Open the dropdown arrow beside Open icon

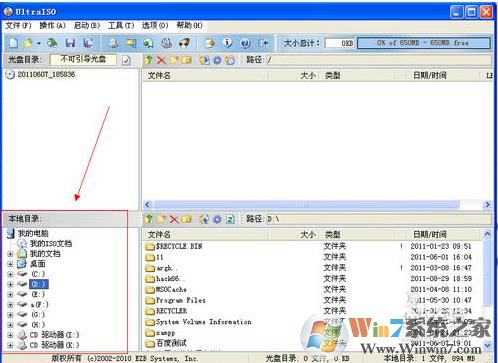click(39, 43)
